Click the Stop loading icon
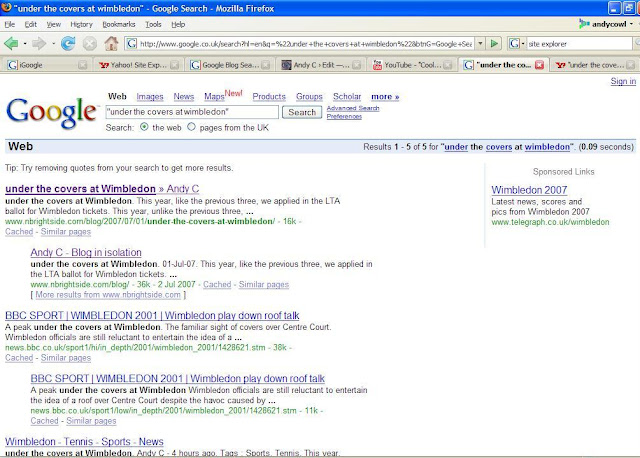Image resolution: width=640 pixels, height=458 pixels. (x=90, y=44)
